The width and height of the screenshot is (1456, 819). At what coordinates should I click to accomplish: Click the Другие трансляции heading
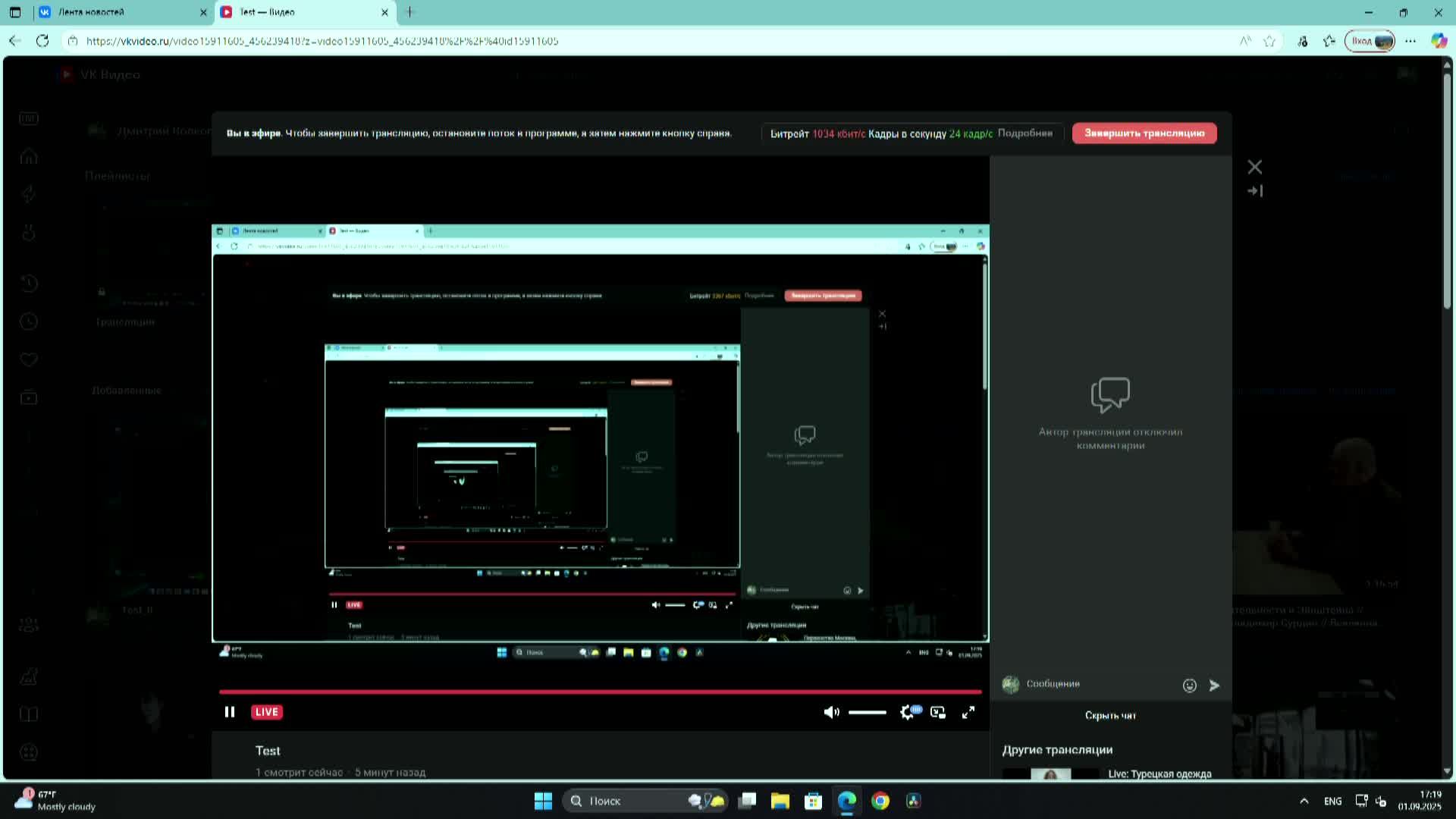click(1057, 750)
